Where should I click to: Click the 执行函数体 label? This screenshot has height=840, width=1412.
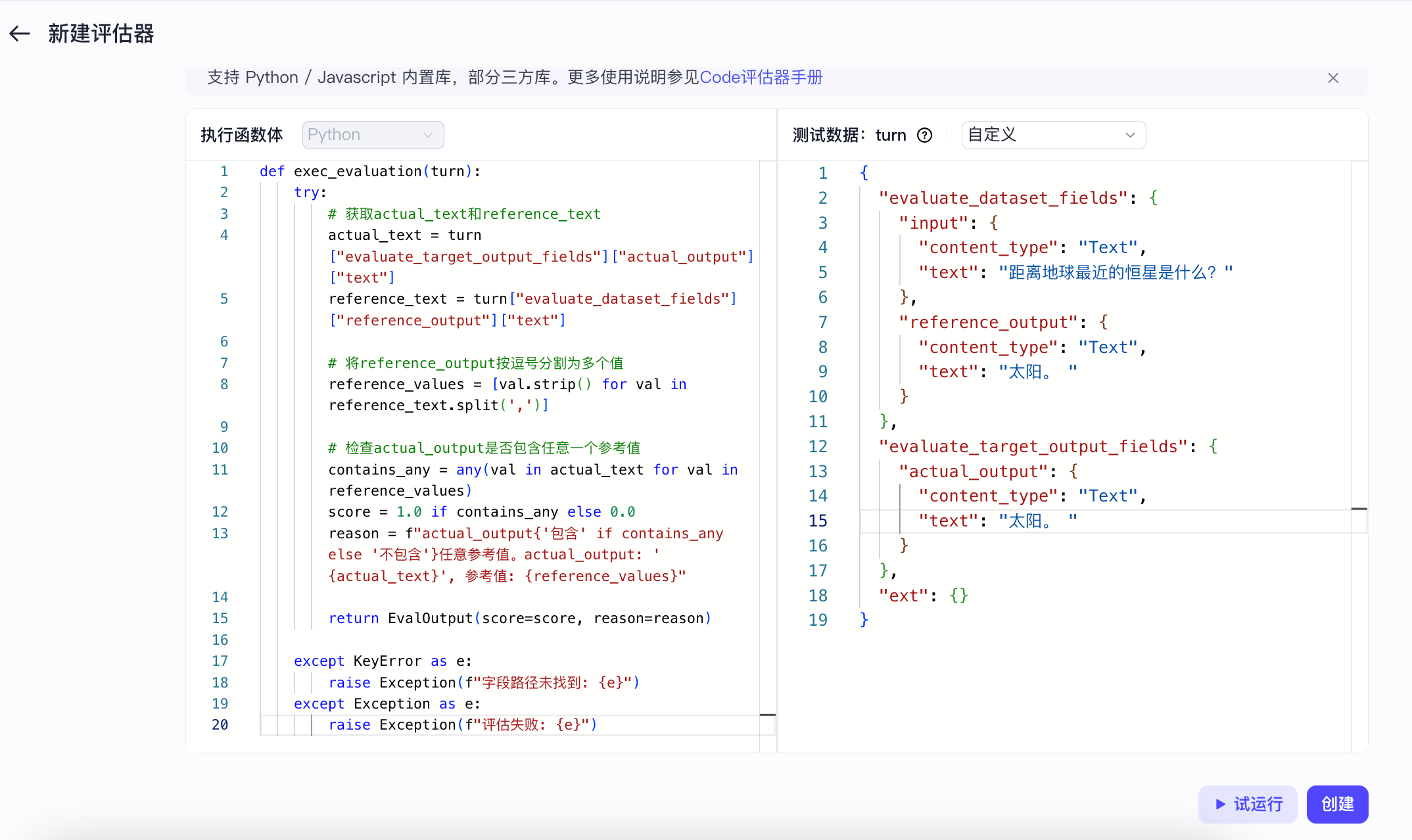point(242,135)
